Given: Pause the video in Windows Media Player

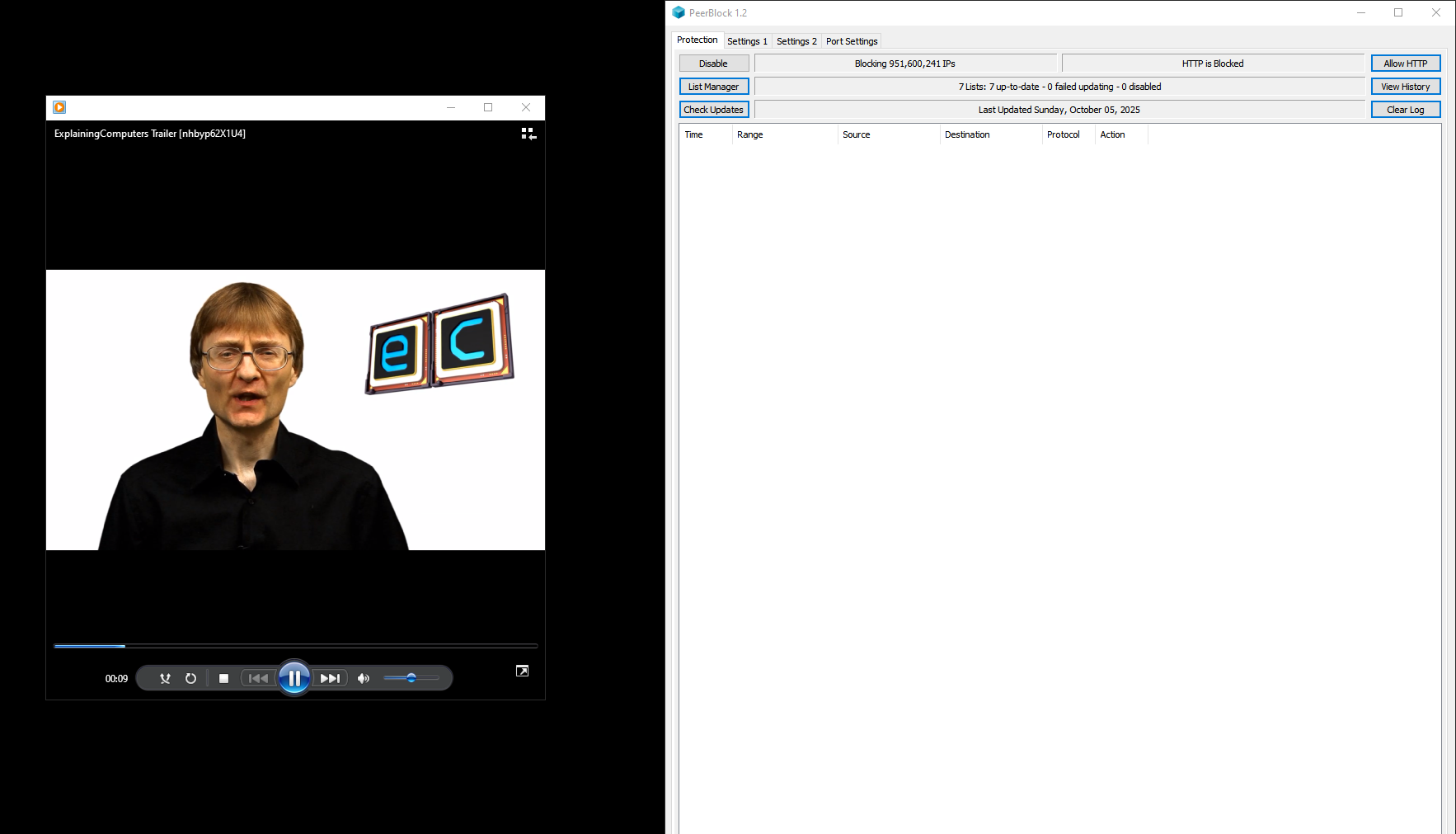Looking at the screenshot, I should pyautogui.click(x=294, y=678).
